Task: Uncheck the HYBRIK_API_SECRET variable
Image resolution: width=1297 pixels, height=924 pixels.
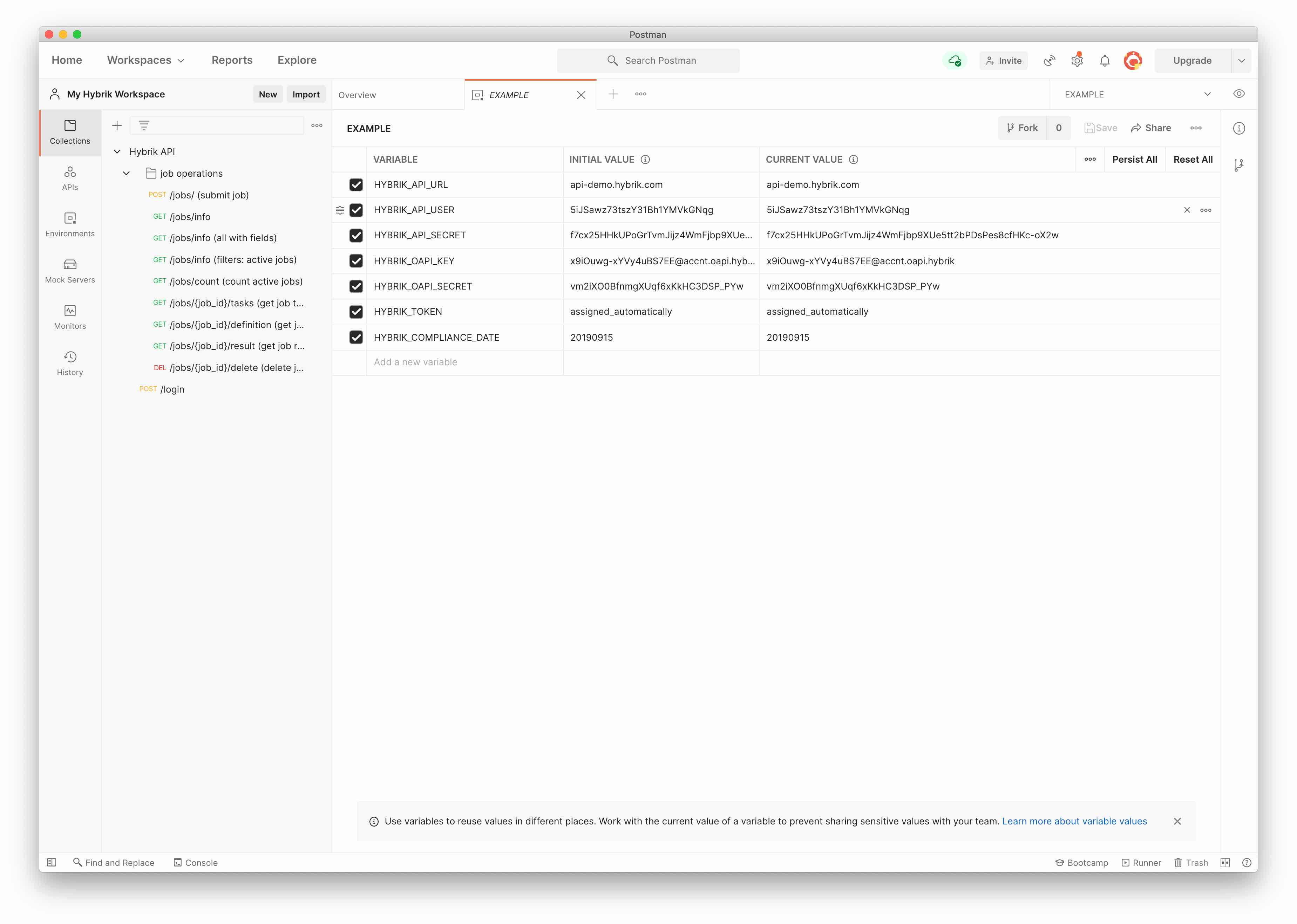Action: point(356,235)
